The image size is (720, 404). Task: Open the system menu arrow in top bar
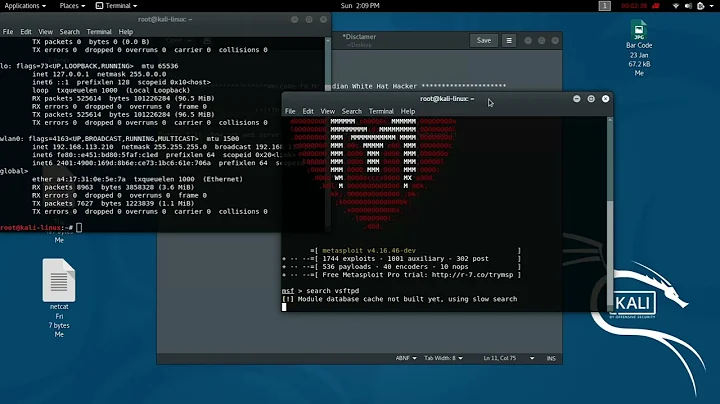710,6
